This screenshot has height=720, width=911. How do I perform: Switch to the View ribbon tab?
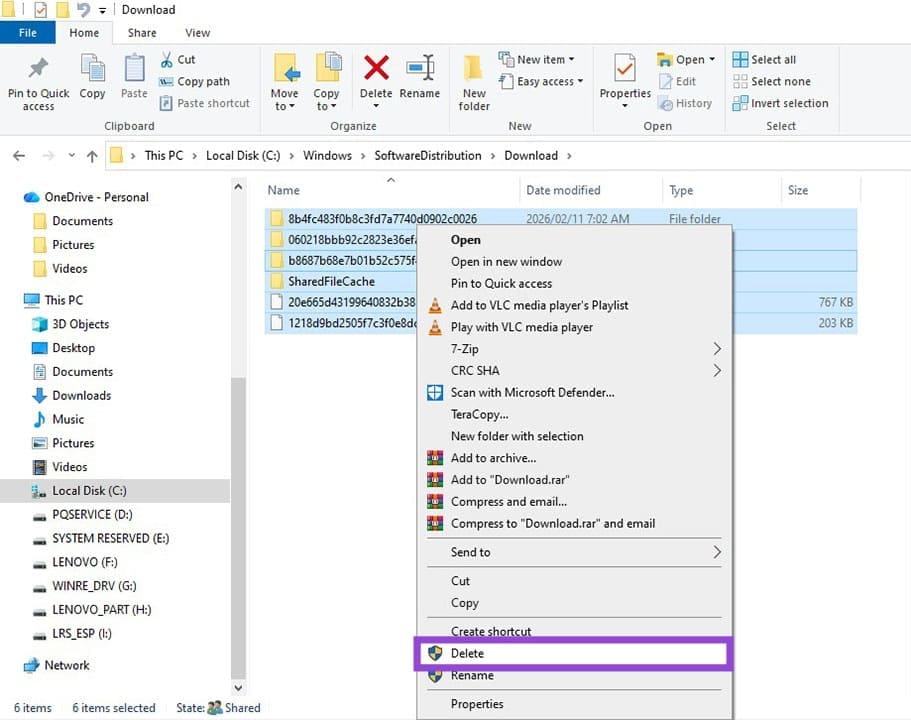[197, 32]
